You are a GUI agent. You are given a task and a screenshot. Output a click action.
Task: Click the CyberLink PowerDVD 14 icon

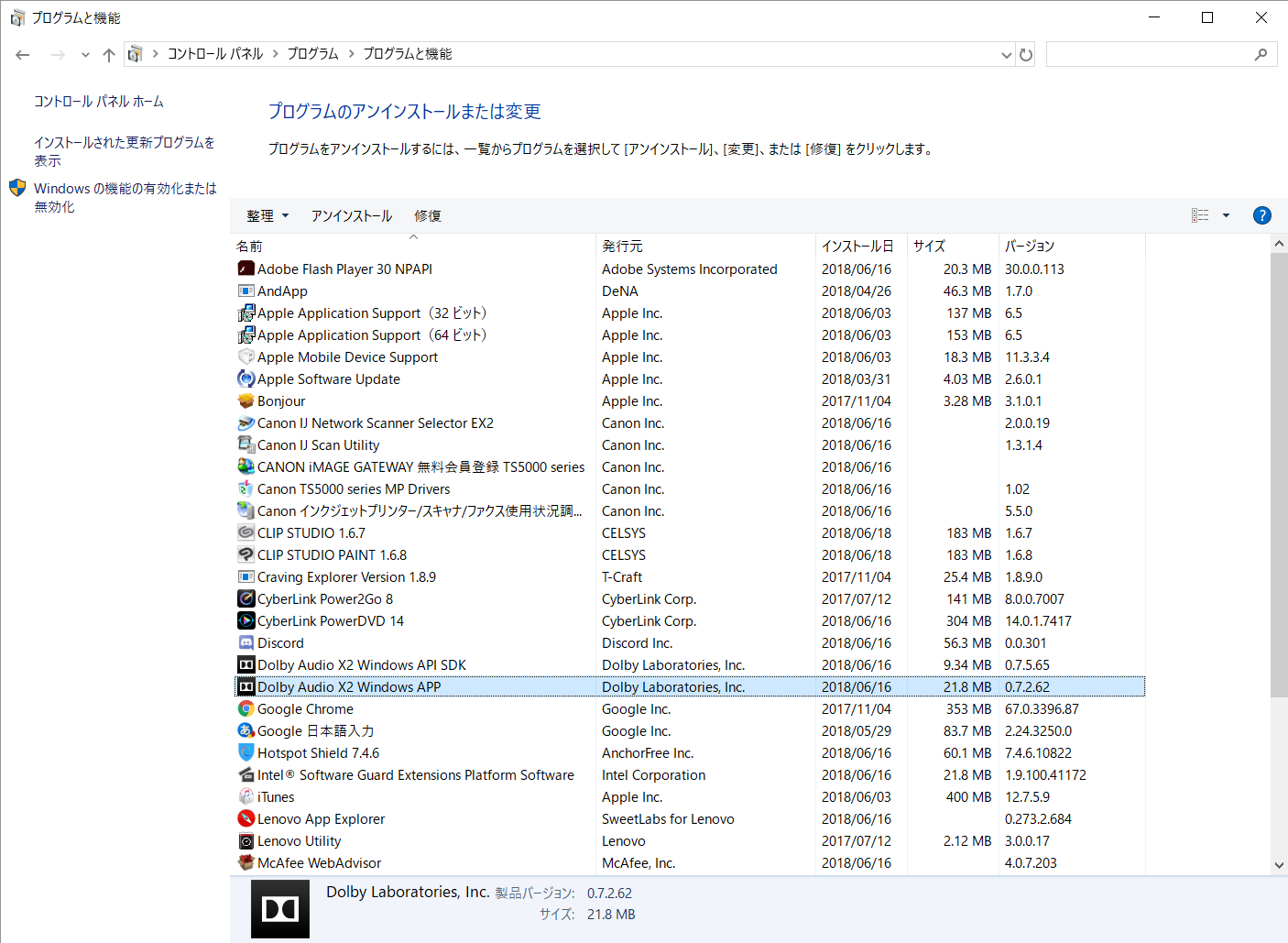tap(246, 620)
